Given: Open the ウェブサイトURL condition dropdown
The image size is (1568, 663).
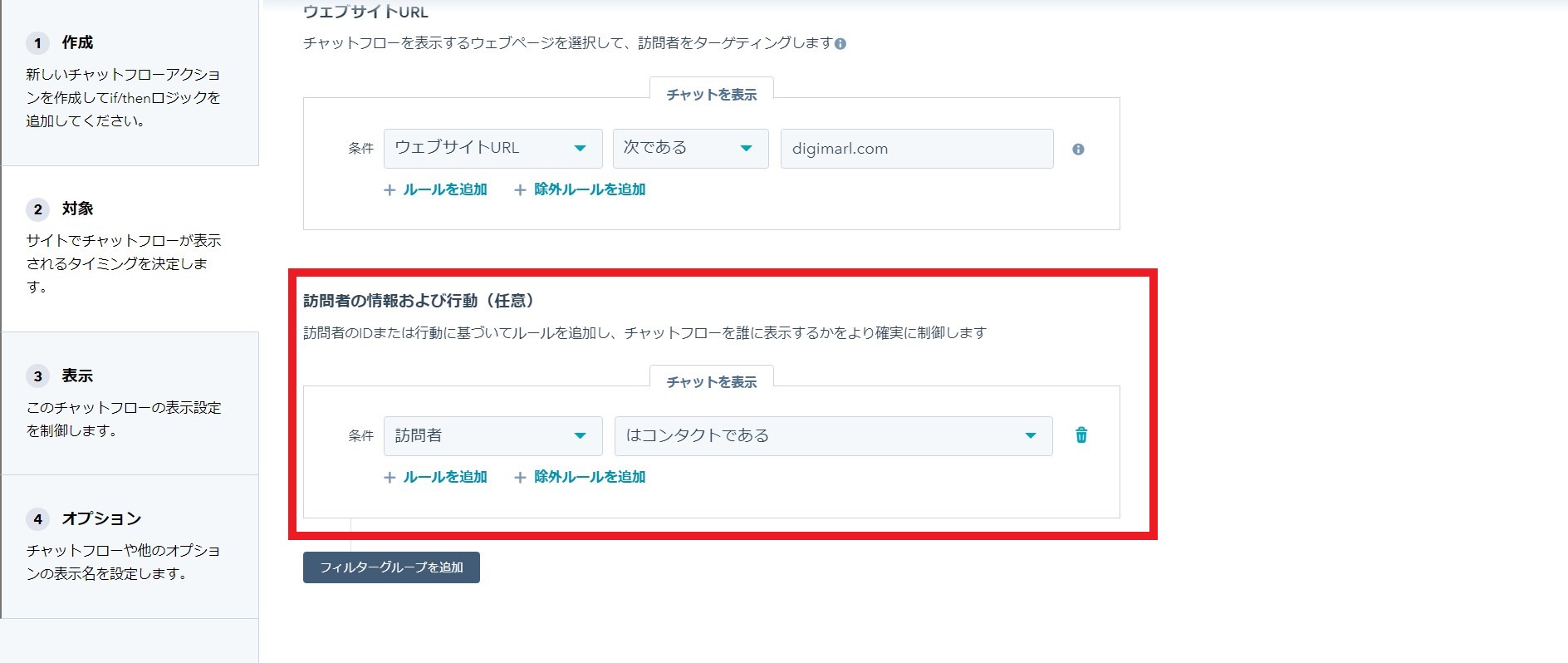Looking at the screenshot, I should tap(492, 149).
